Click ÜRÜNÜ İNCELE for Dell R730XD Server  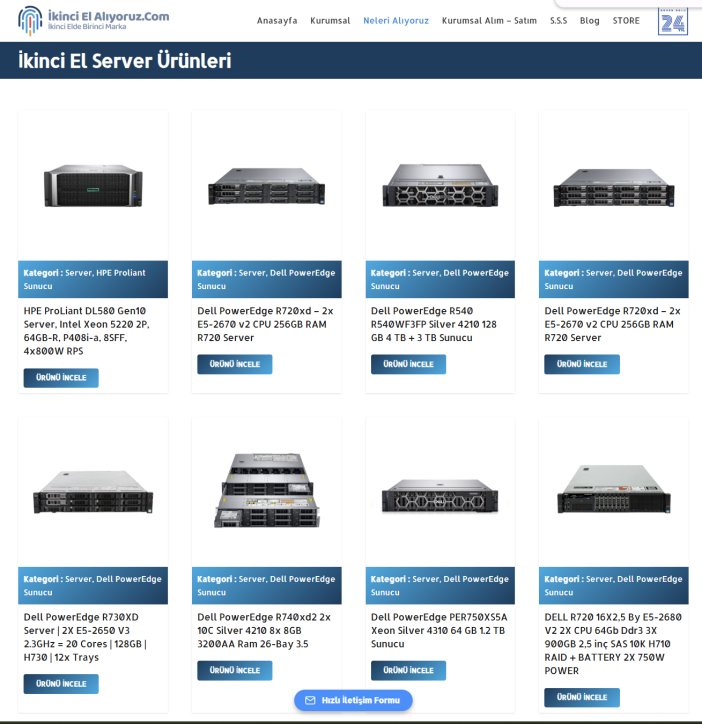pos(61,684)
